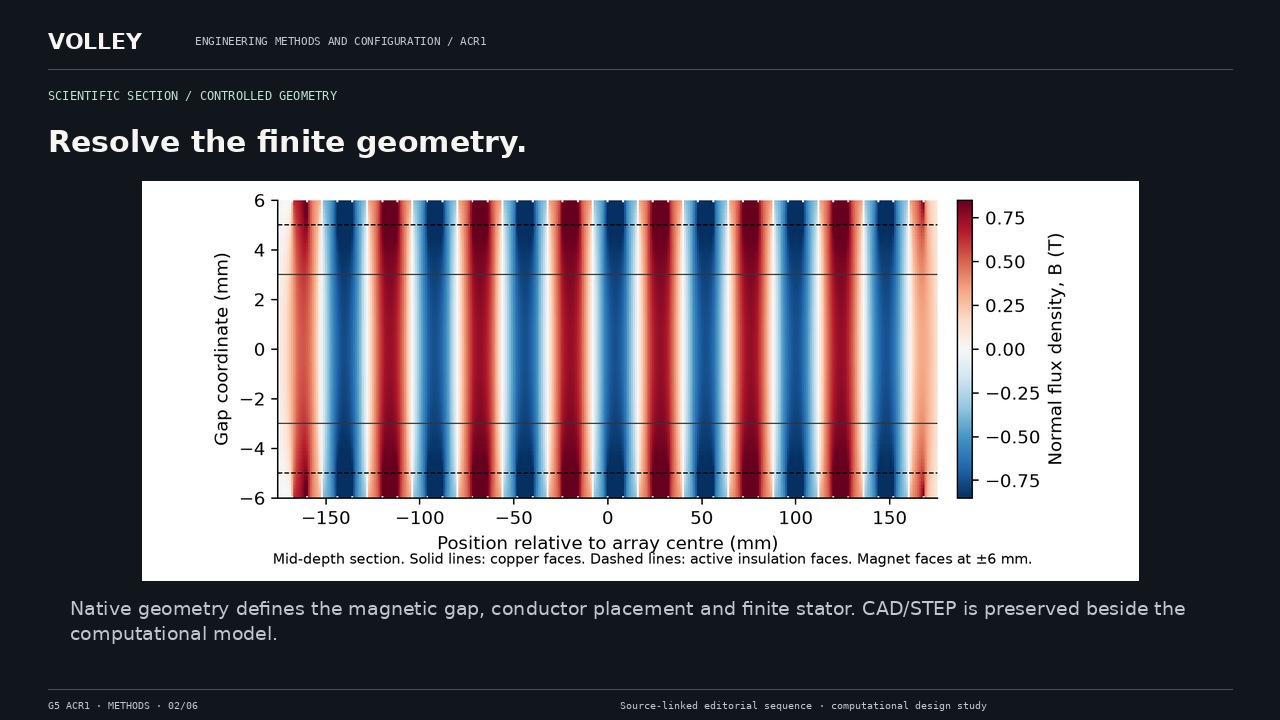The width and height of the screenshot is (1280, 720).
Task: Select the header 'ENGINEERING METHODS AND CONFIGURATION / ACR1'
Action: (341, 42)
